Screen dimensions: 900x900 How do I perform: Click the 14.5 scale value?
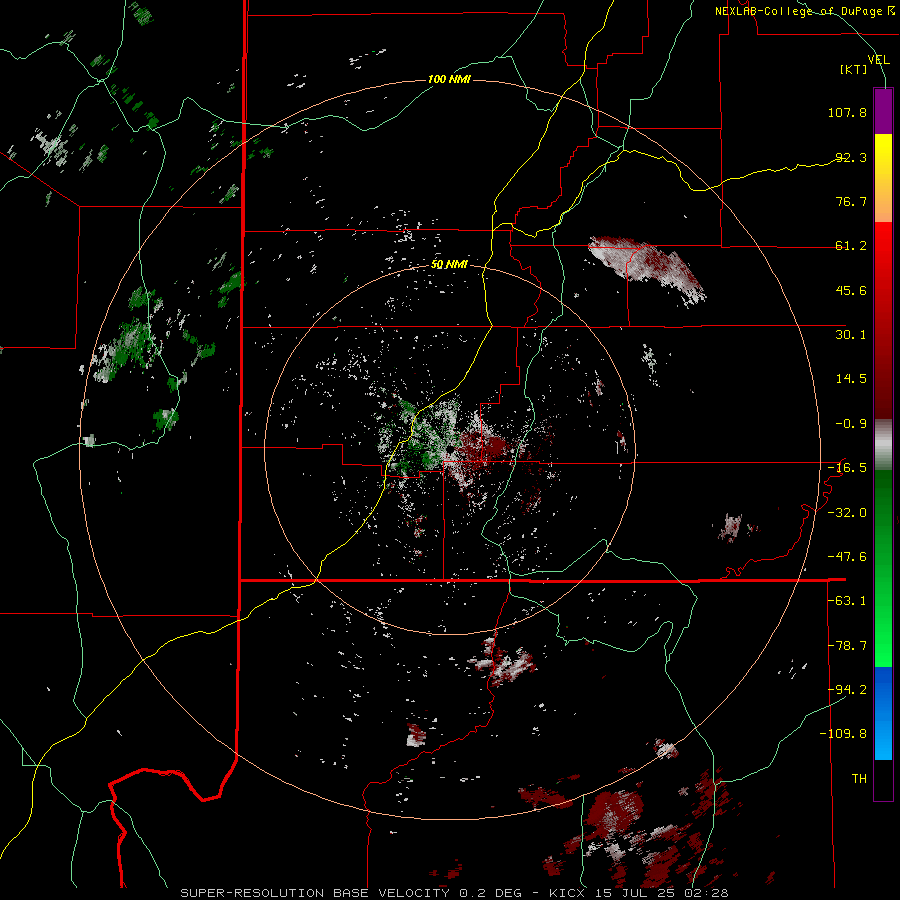(x=851, y=379)
